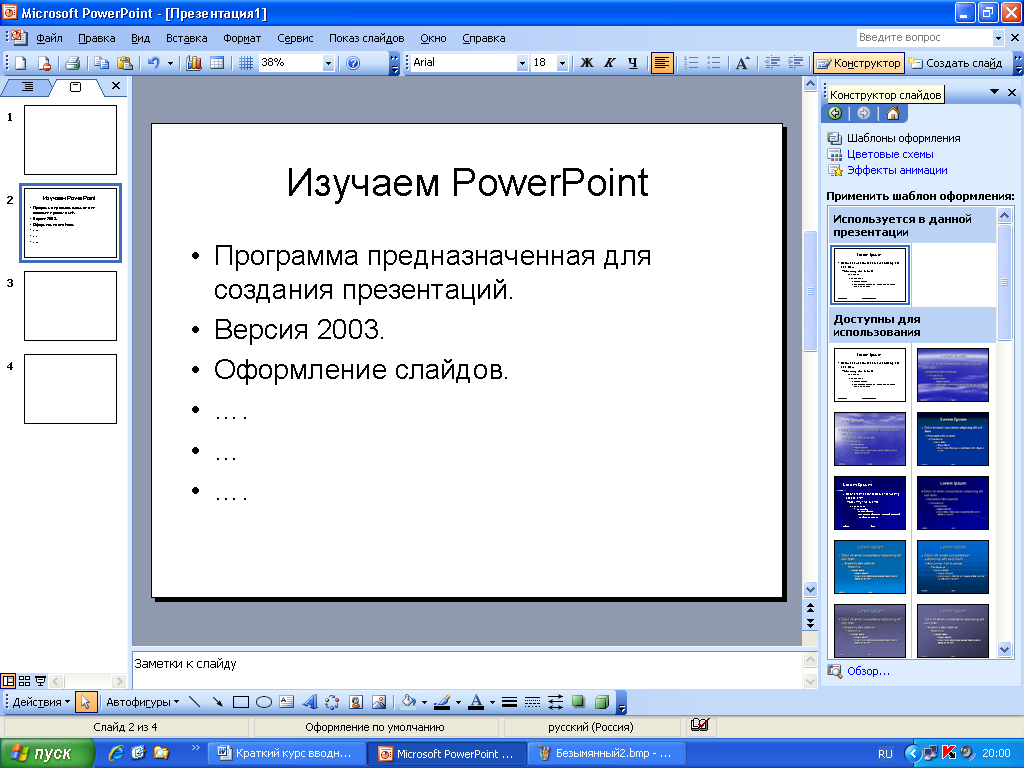
Task: Toggle show/hide grid button
Action: pos(246,63)
